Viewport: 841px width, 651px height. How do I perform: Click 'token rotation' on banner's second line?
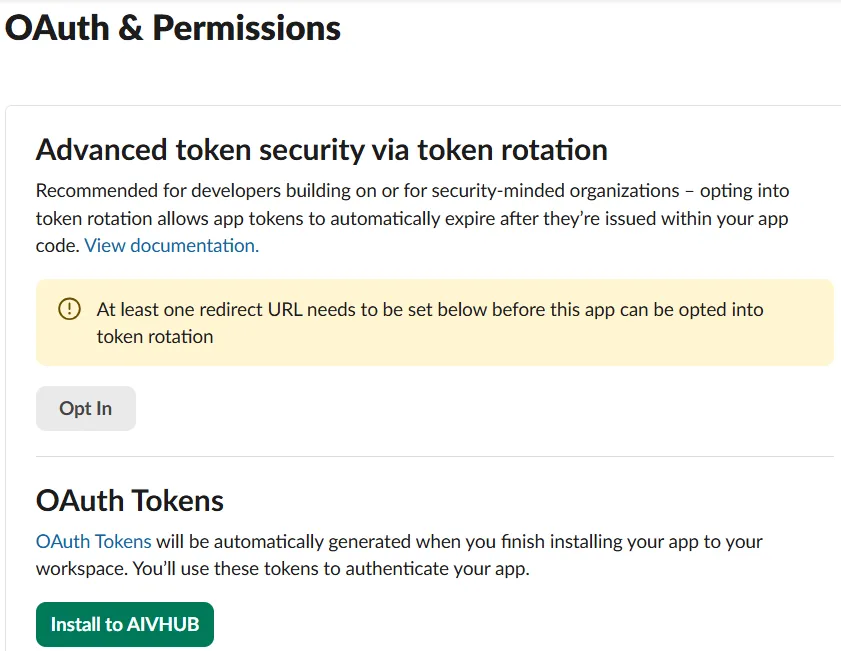click(155, 337)
